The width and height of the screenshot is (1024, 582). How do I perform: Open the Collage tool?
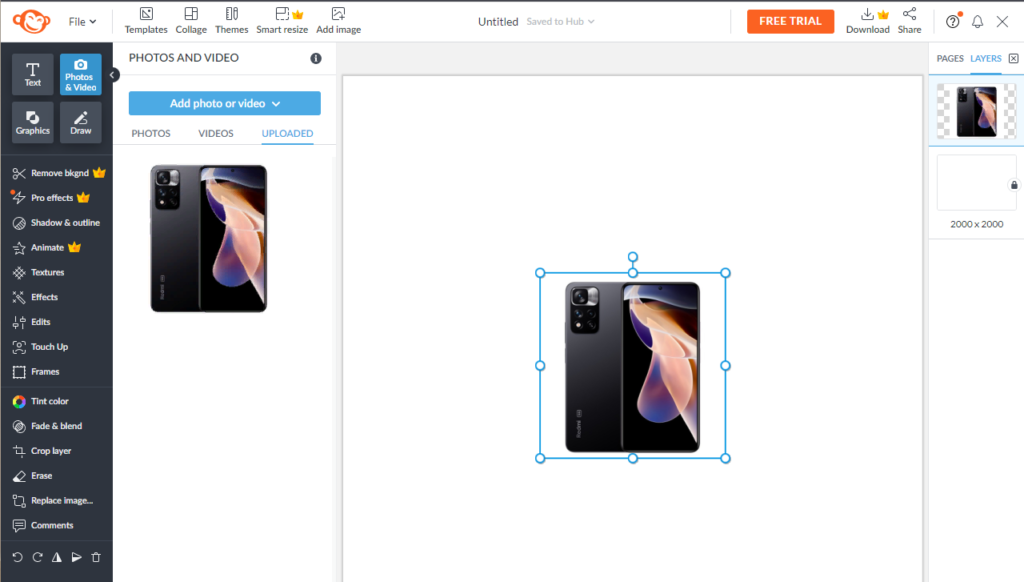[x=191, y=20]
